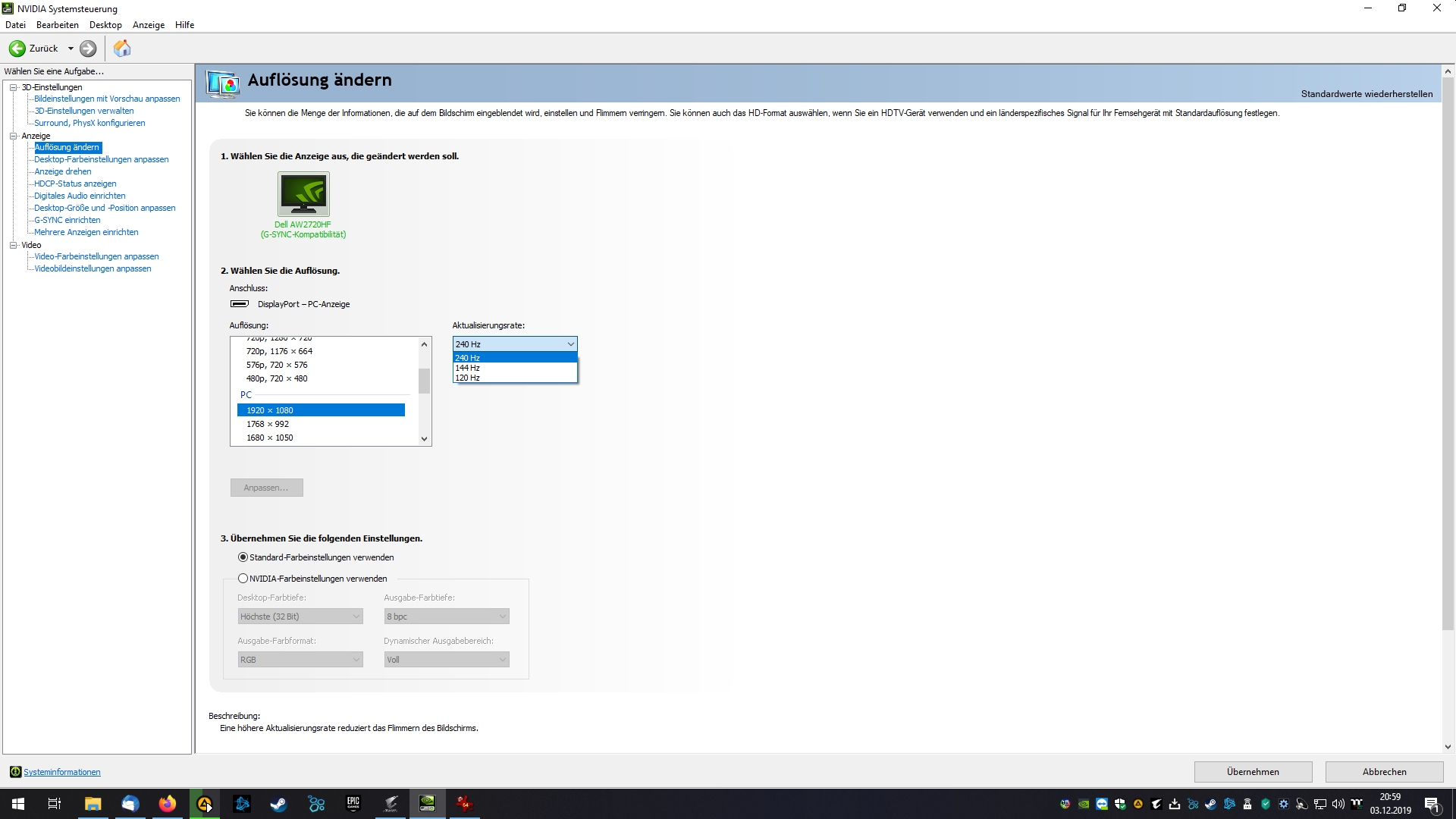Screen dimensions: 1456x819
Task: Open the Desktop menu
Action: (x=105, y=25)
